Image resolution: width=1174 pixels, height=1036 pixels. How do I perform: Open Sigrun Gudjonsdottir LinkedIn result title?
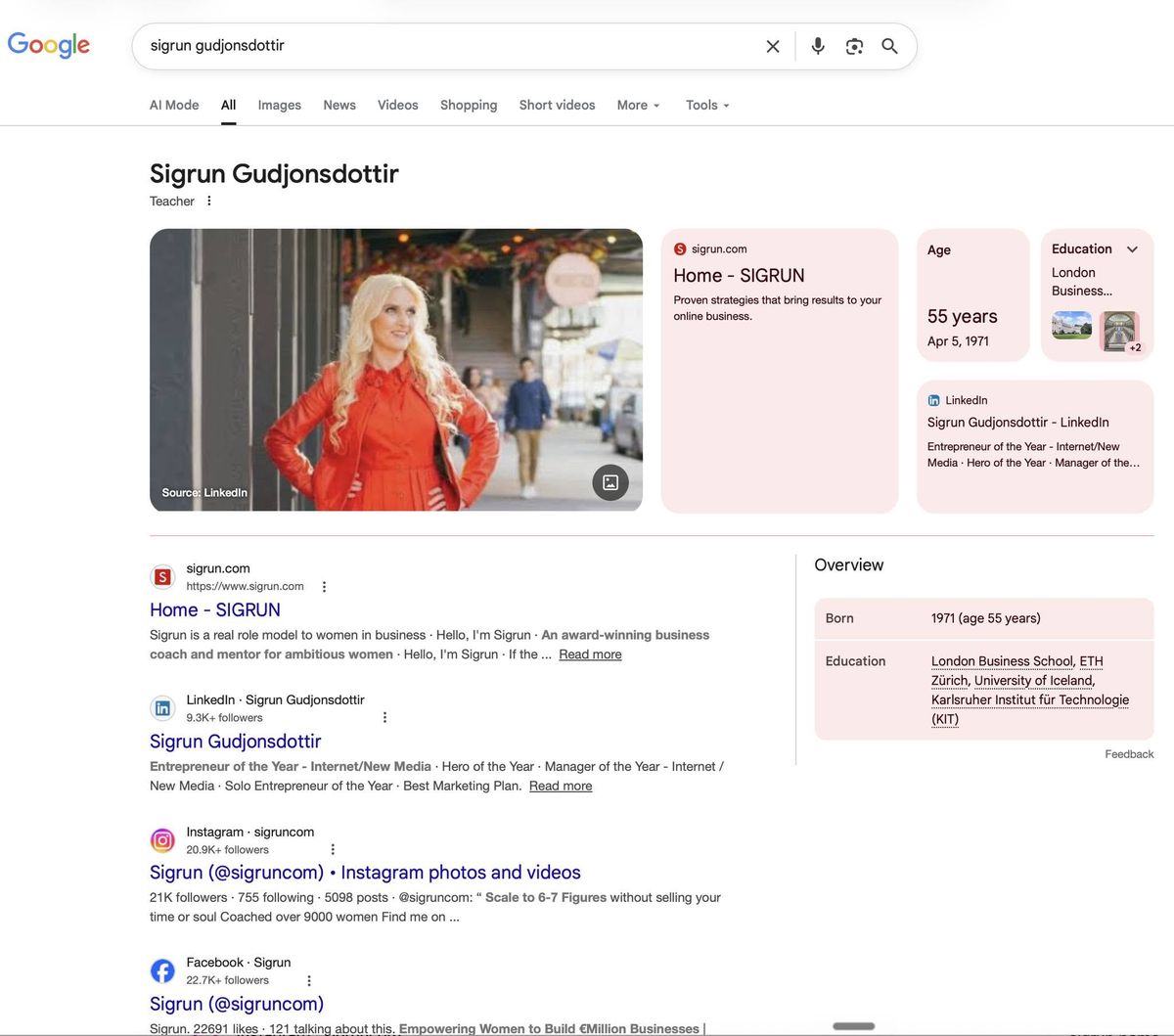click(x=235, y=742)
